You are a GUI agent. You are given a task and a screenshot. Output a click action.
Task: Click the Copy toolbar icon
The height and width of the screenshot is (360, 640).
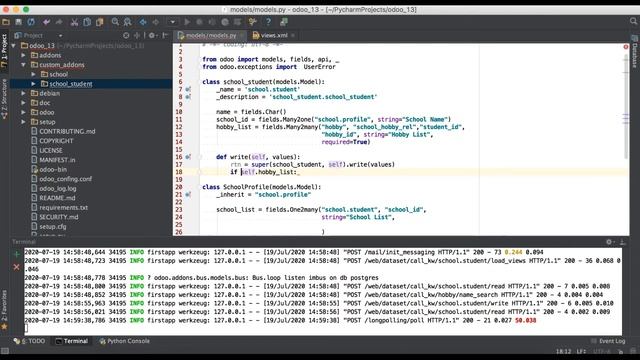(87, 22)
